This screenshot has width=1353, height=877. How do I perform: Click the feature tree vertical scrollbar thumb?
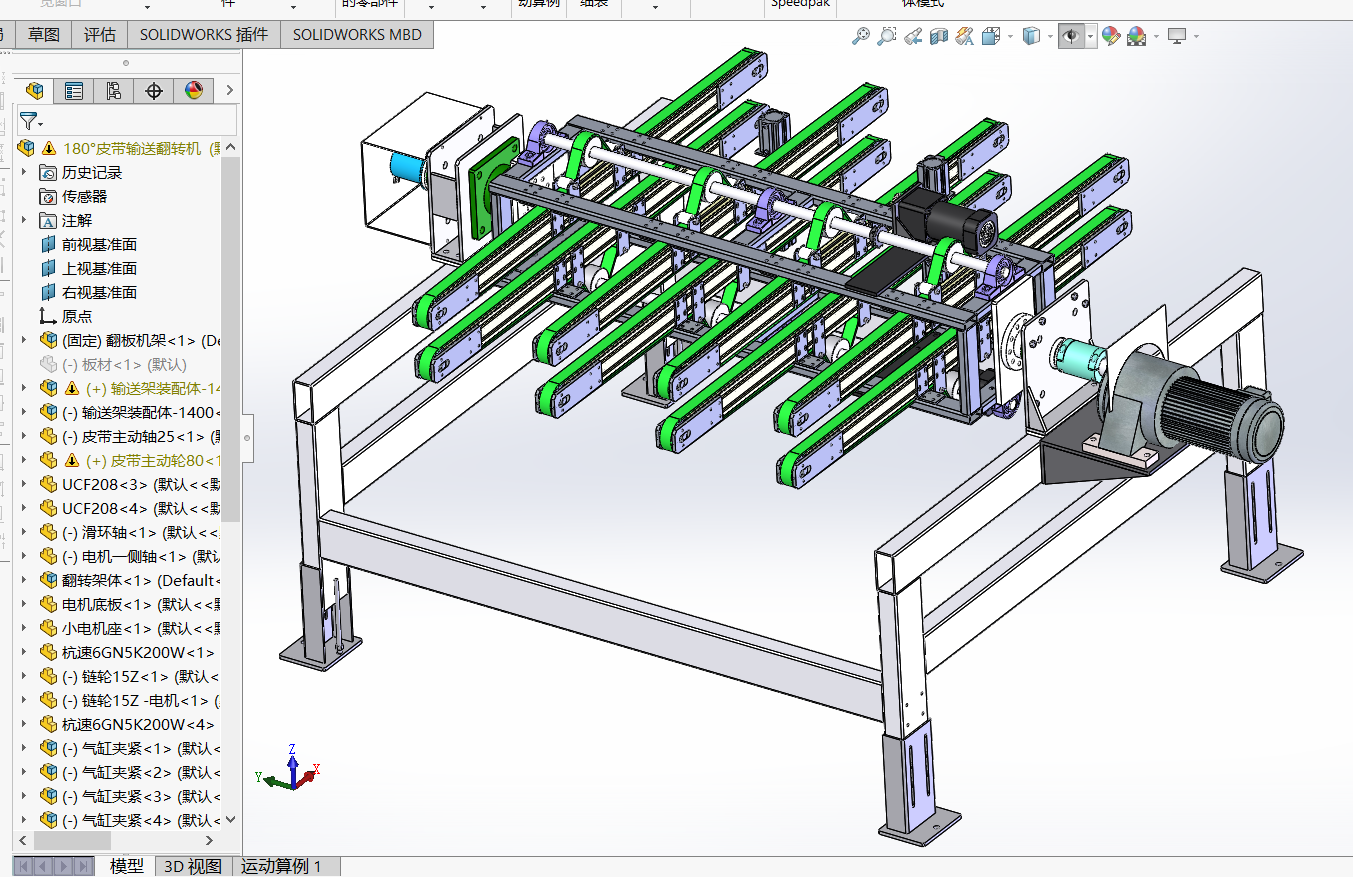[x=231, y=339]
